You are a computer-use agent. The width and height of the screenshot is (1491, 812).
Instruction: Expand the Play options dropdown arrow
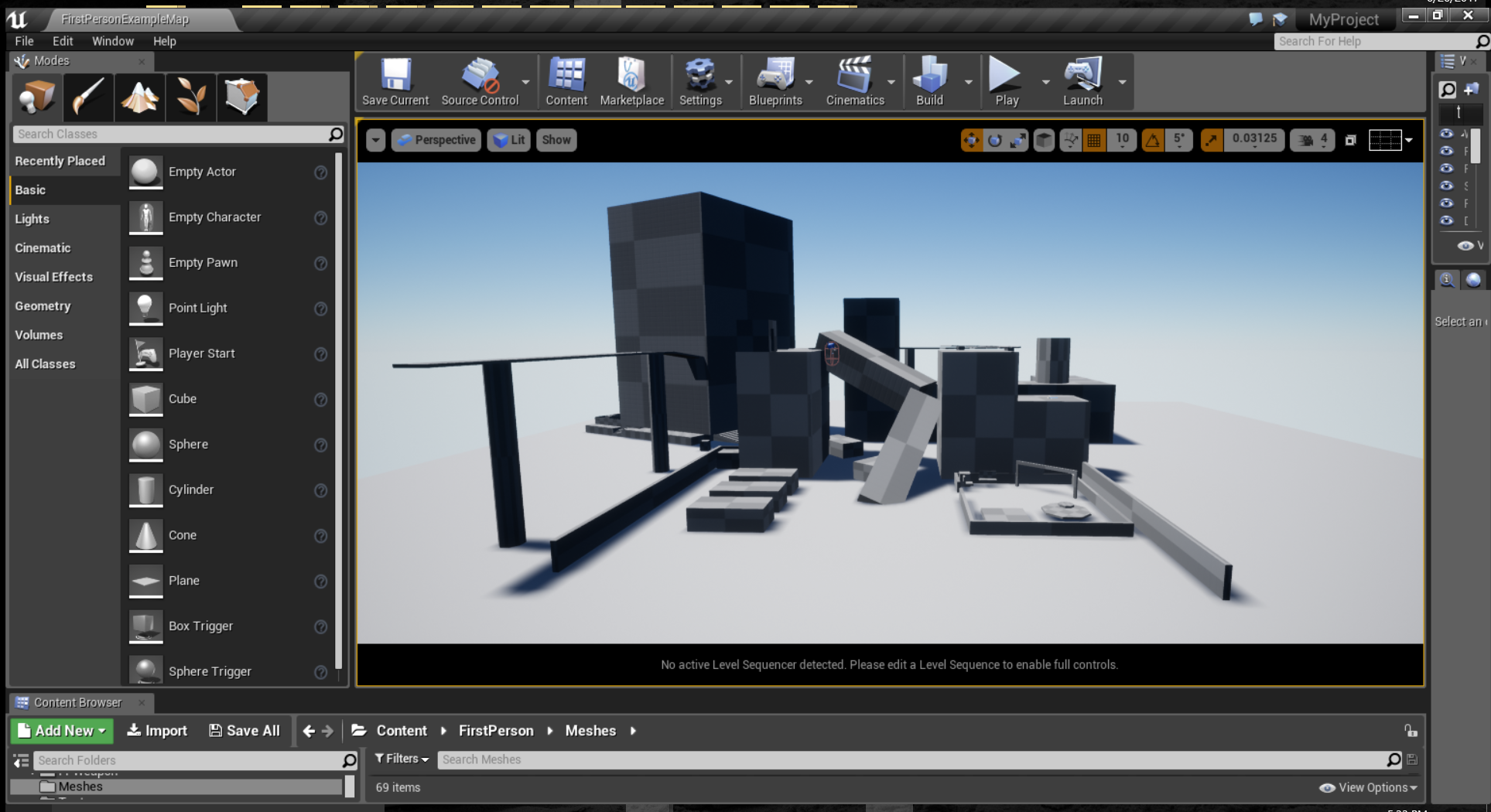[x=1045, y=82]
